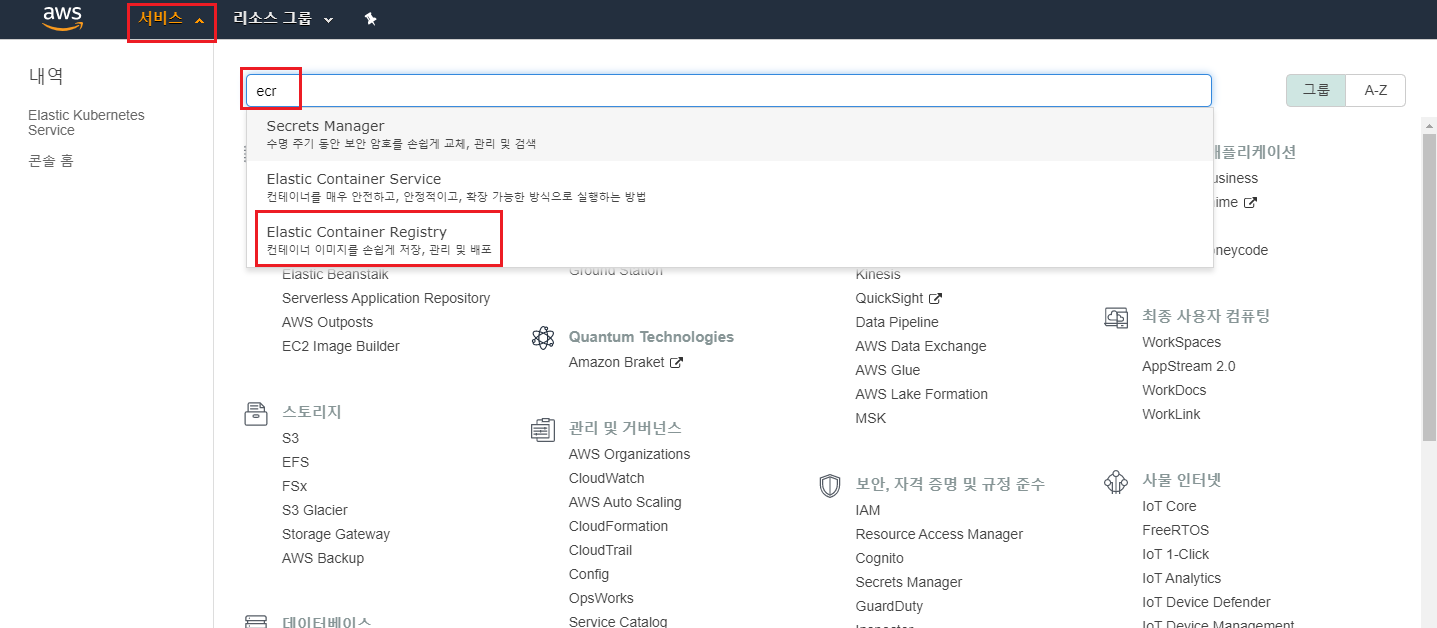Go to 콘솔 홈

pos(51,161)
